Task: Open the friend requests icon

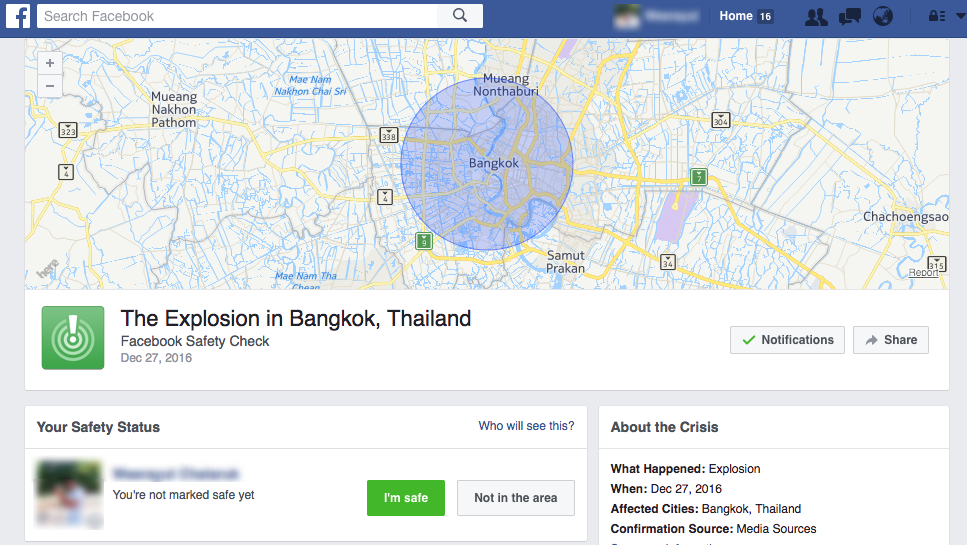Action: click(816, 16)
